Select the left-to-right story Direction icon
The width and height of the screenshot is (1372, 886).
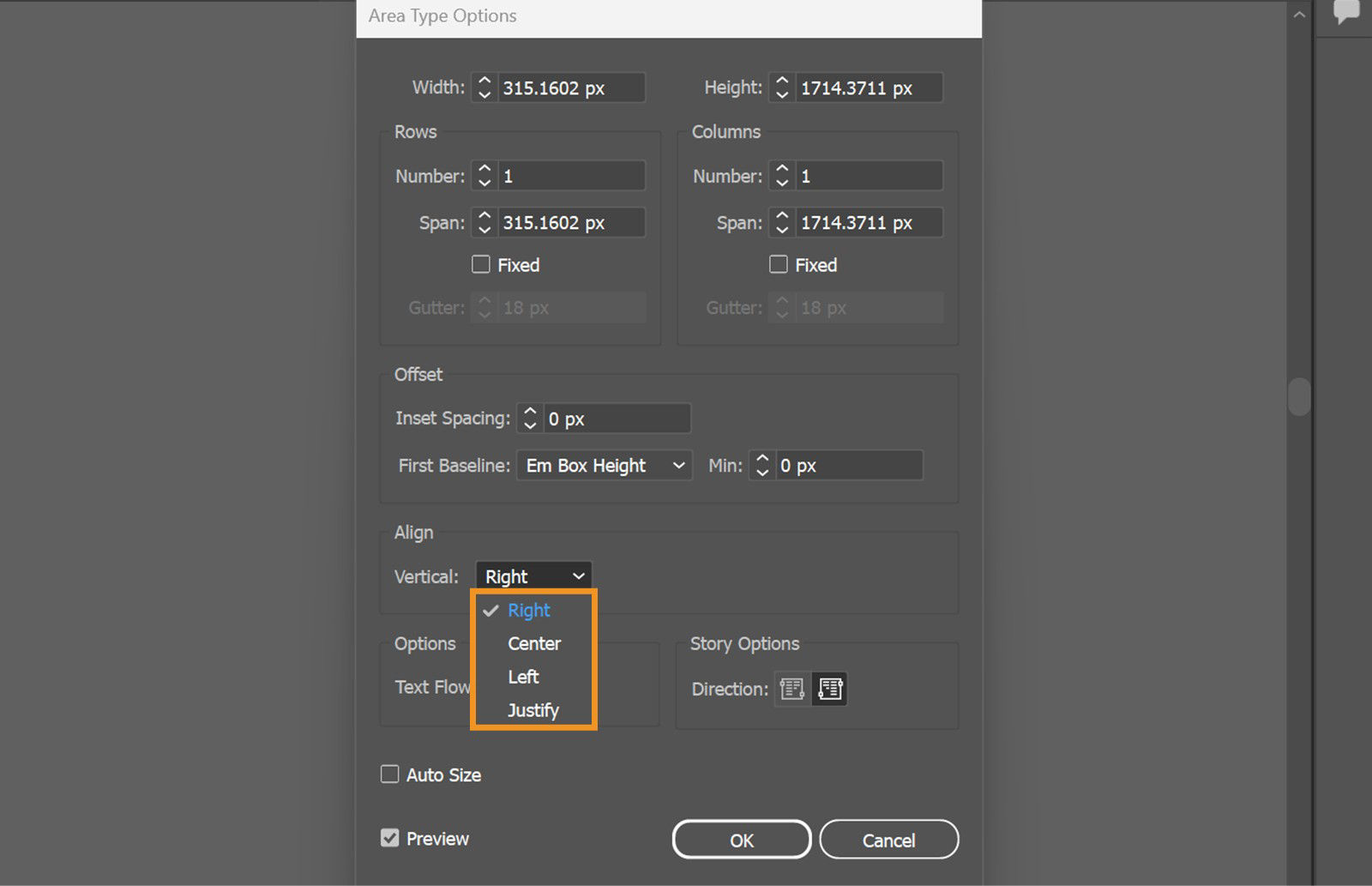pyautogui.click(x=791, y=689)
